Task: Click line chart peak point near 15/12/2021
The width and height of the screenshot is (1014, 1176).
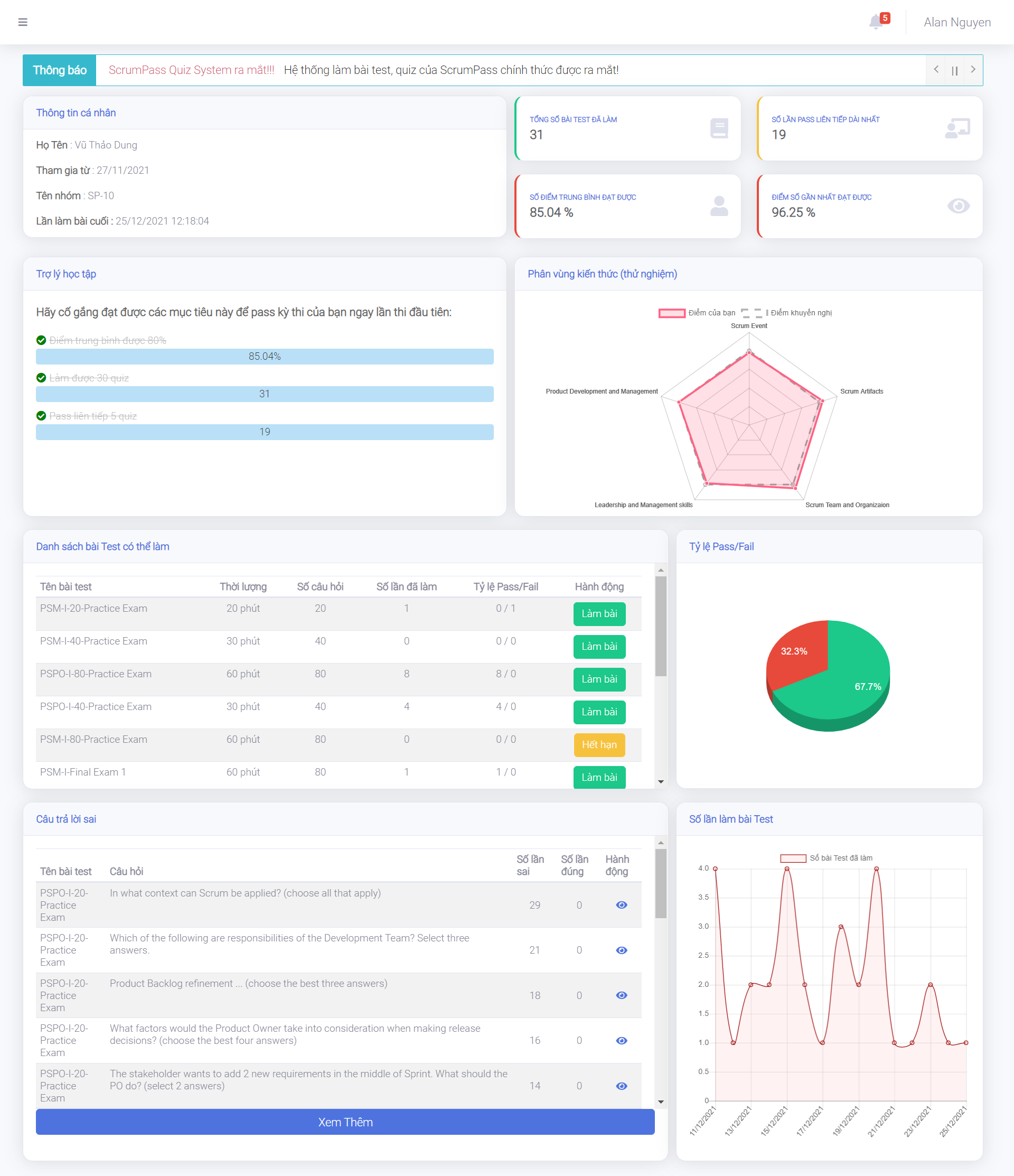Action: pyautogui.click(x=786, y=869)
